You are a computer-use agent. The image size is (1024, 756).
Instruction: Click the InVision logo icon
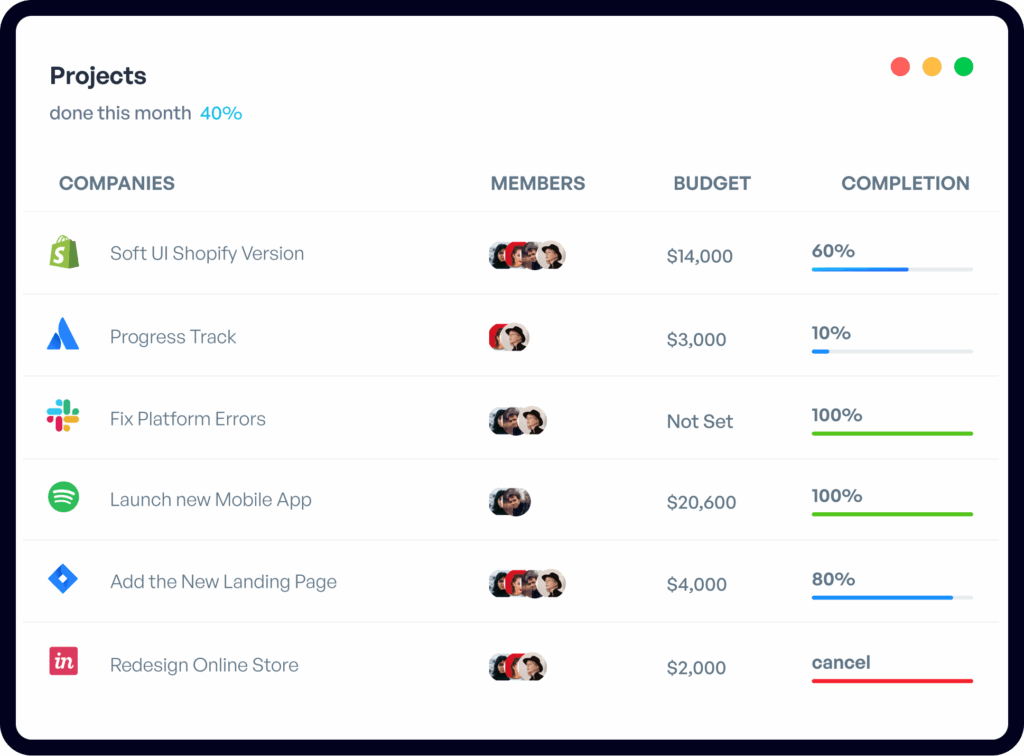click(63, 661)
